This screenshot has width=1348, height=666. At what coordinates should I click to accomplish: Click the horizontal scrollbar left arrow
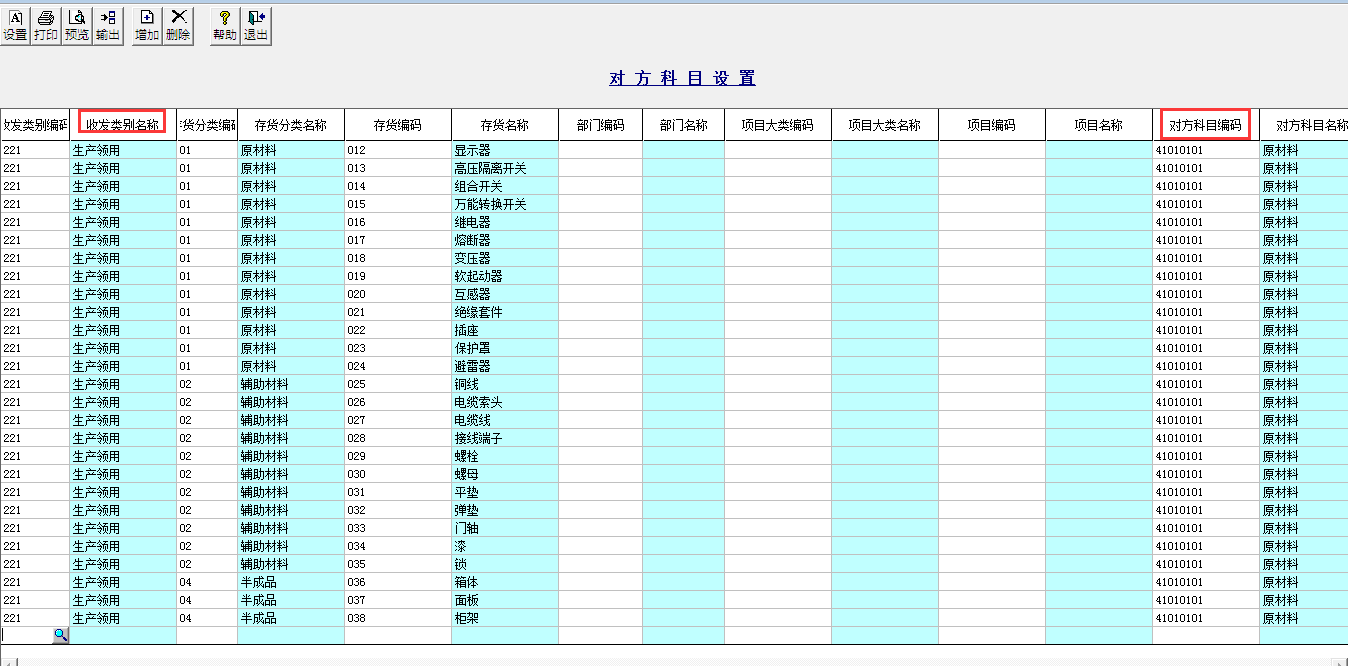tap(9, 661)
